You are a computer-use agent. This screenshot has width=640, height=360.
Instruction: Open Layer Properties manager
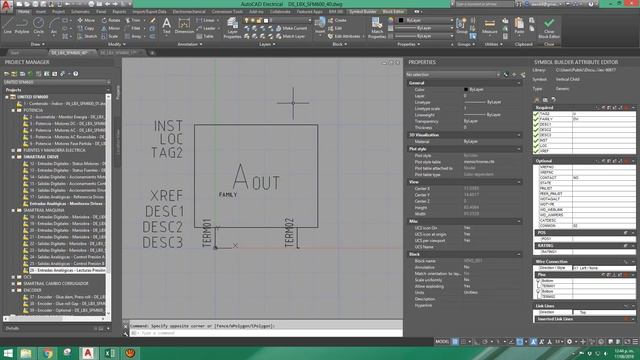click(x=232, y=28)
